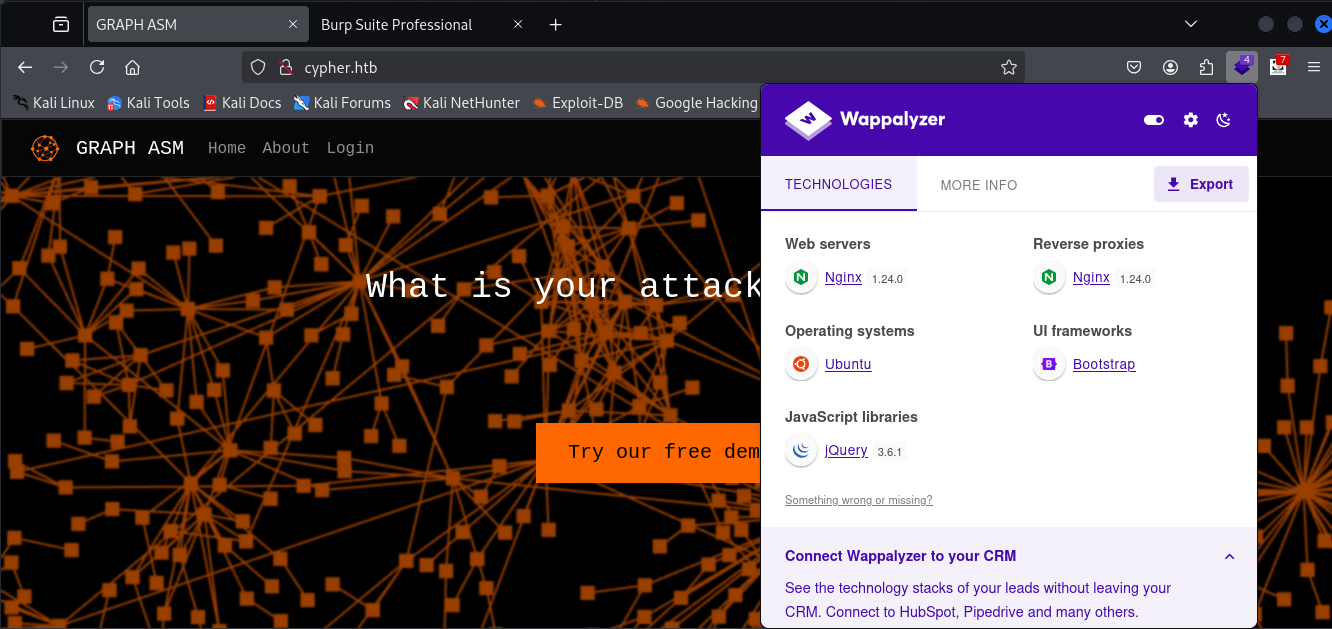This screenshot has width=1332, height=629.
Task: Open the Extensions puzzle icon
Action: point(1206,67)
